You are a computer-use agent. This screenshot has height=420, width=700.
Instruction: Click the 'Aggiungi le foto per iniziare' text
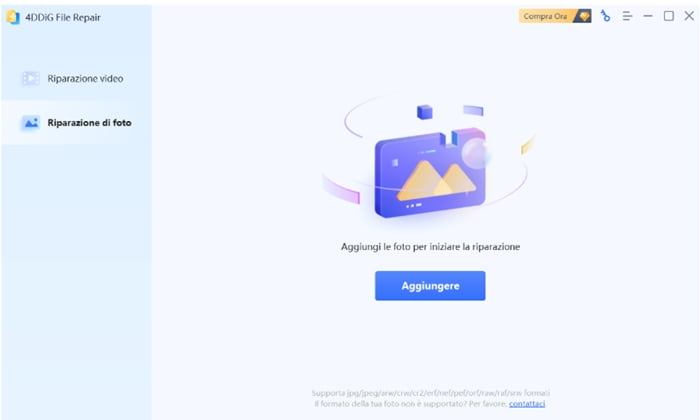point(430,247)
